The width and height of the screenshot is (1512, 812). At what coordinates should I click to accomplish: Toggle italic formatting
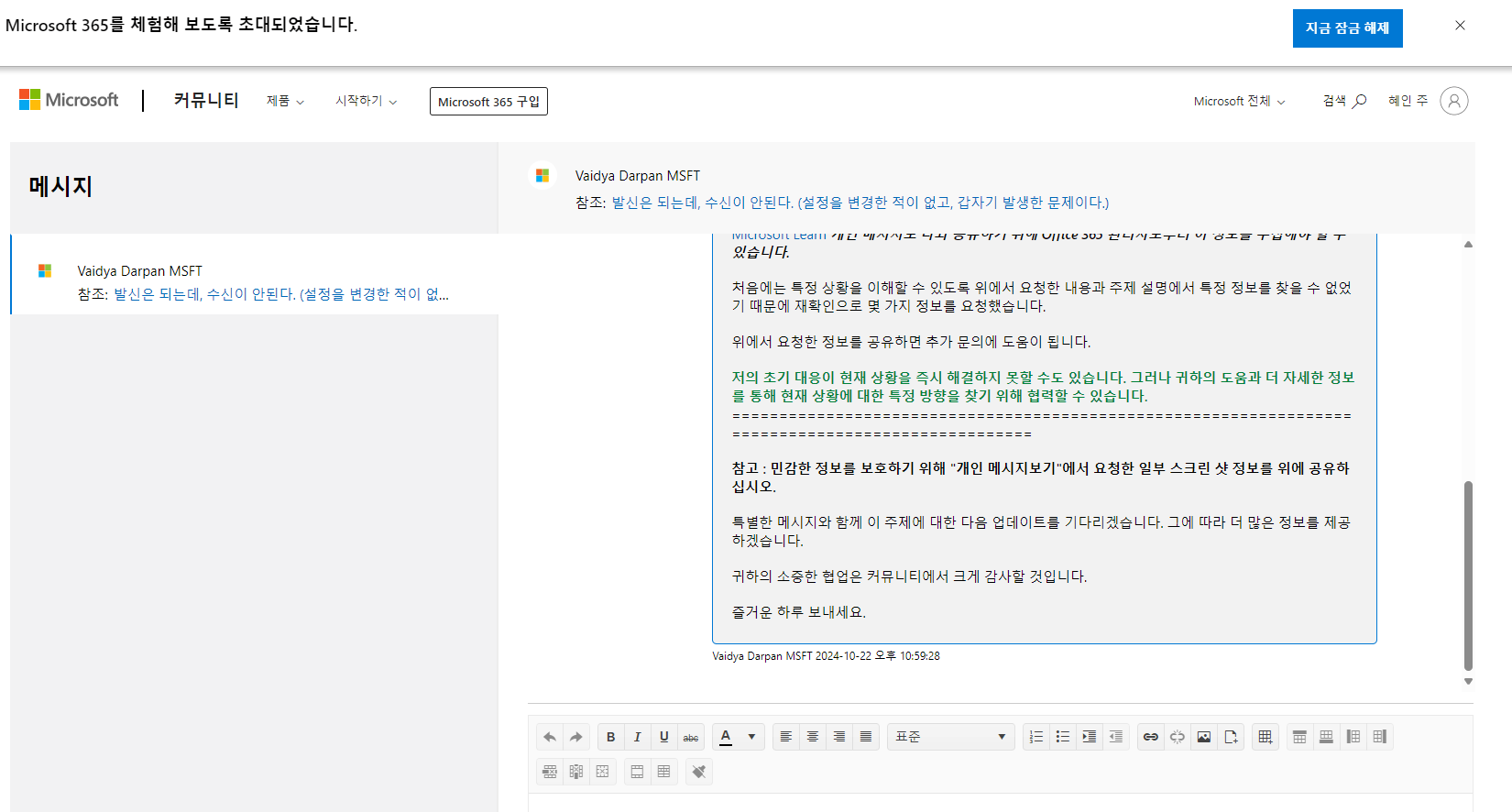[638, 737]
